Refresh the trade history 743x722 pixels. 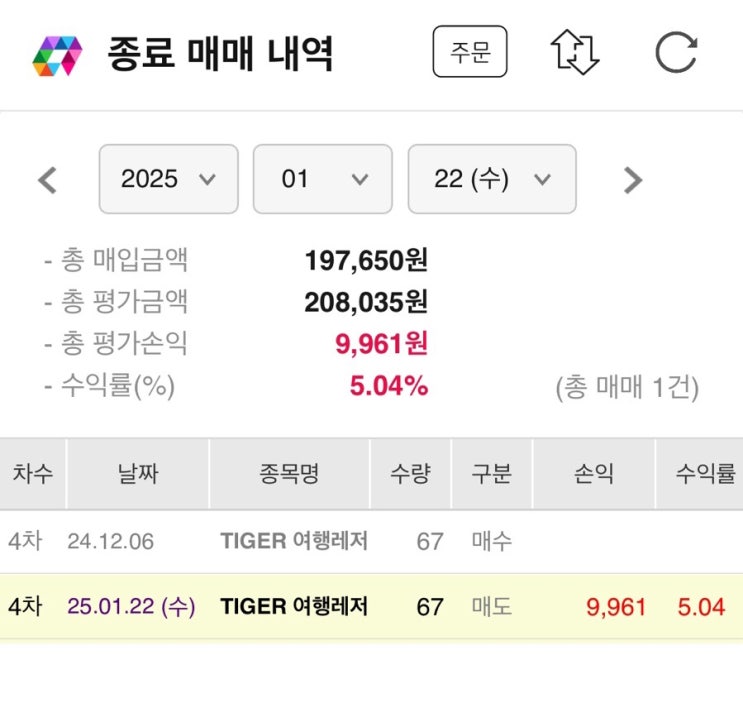click(x=676, y=52)
